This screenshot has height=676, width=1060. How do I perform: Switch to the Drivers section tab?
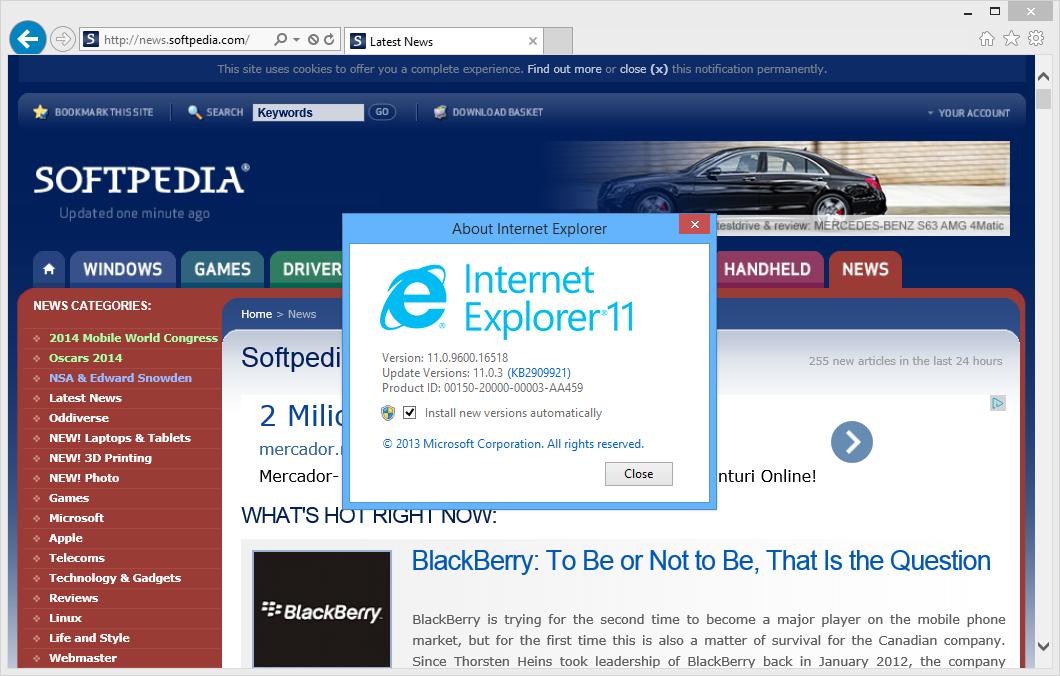tap(308, 269)
